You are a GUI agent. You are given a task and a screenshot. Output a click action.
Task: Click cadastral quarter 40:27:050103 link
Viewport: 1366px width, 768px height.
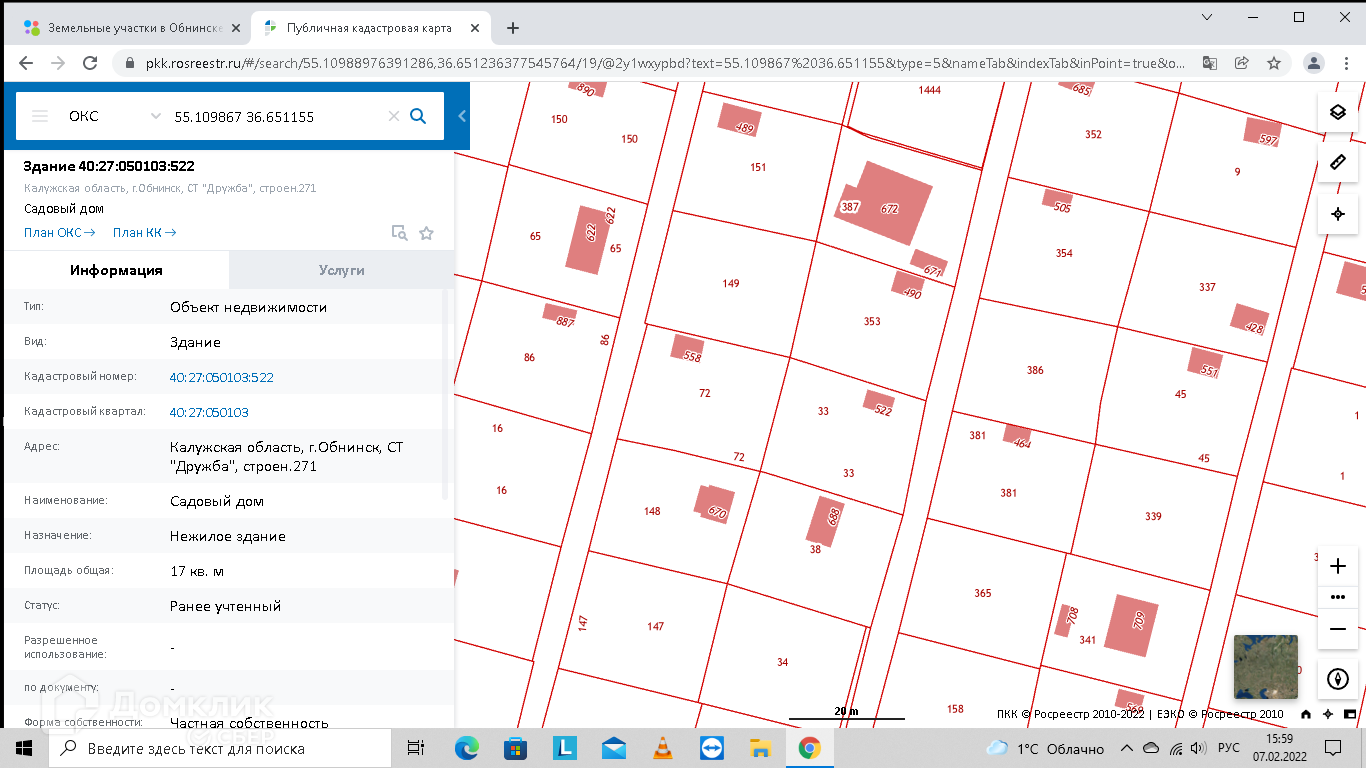click(x=209, y=412)
